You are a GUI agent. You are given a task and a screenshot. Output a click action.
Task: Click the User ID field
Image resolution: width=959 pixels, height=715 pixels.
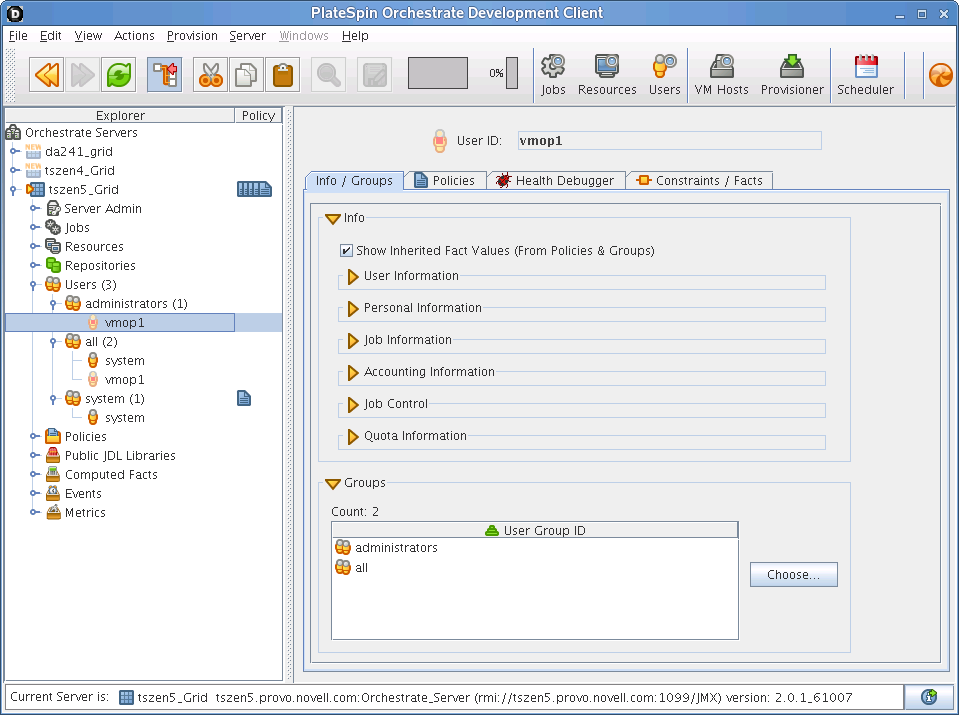(669, 141)
